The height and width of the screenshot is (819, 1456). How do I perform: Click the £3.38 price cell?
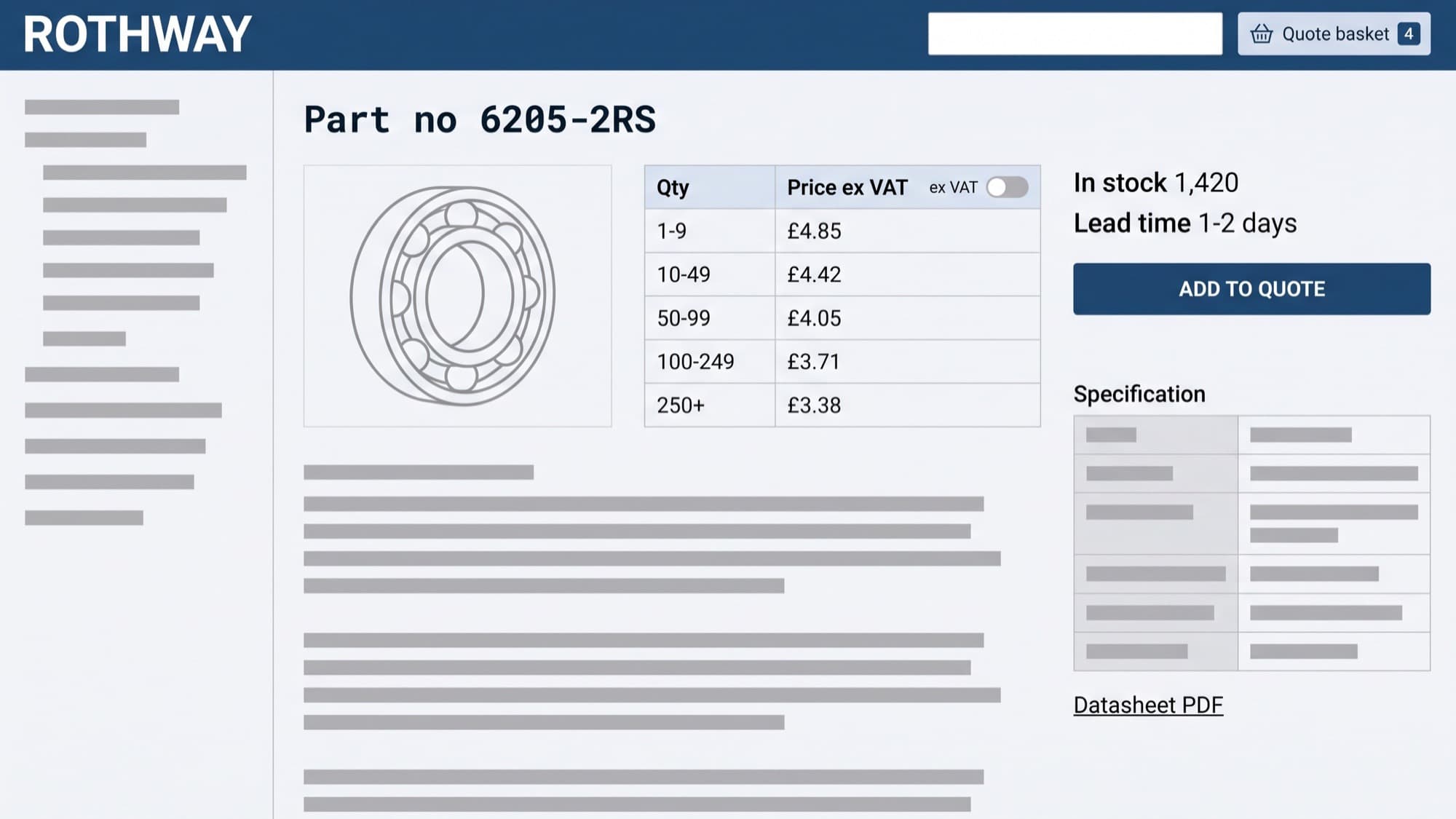coord(908,405)
